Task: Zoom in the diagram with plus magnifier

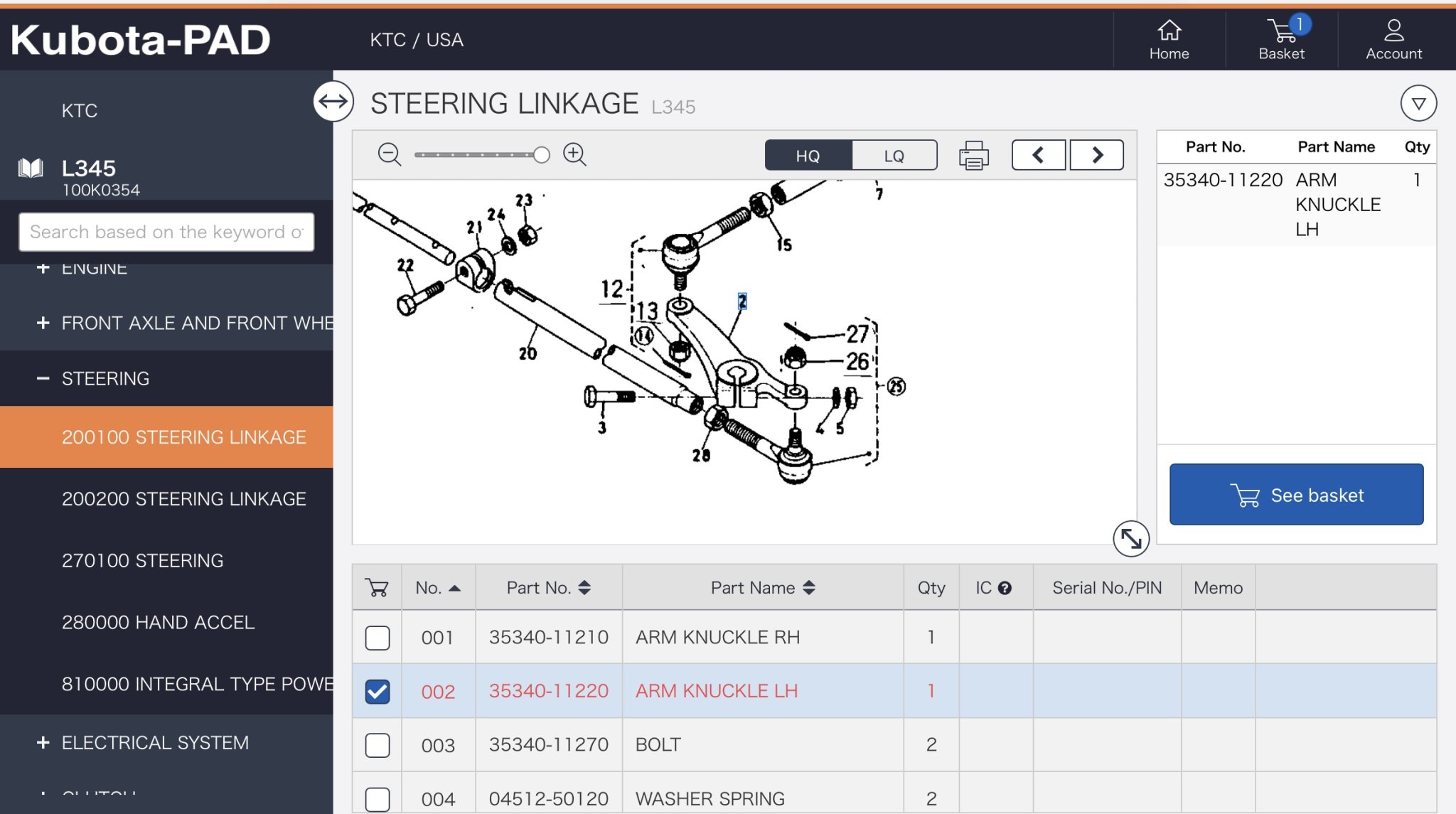Action: 574,154
